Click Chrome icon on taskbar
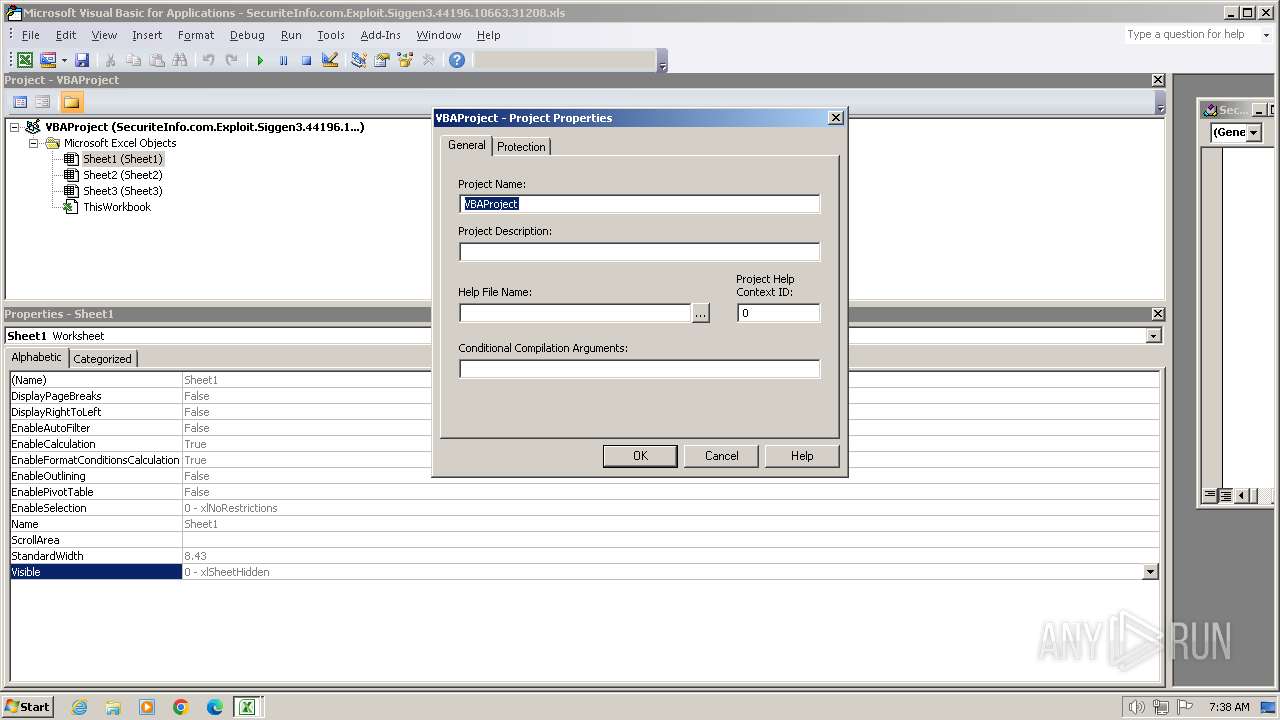 pyautogui.click(x=181, y=707)
